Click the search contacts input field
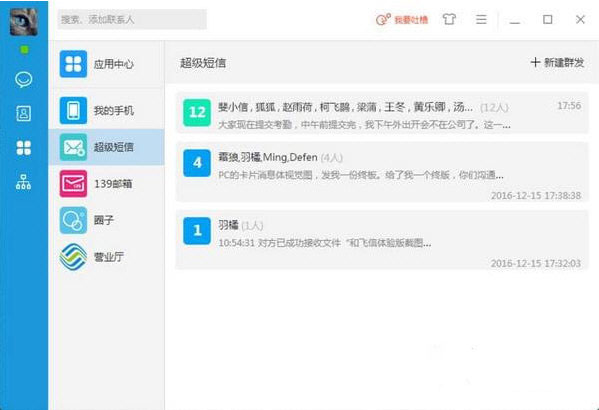This screenshot has width=599, height=410. coord(132,19)
